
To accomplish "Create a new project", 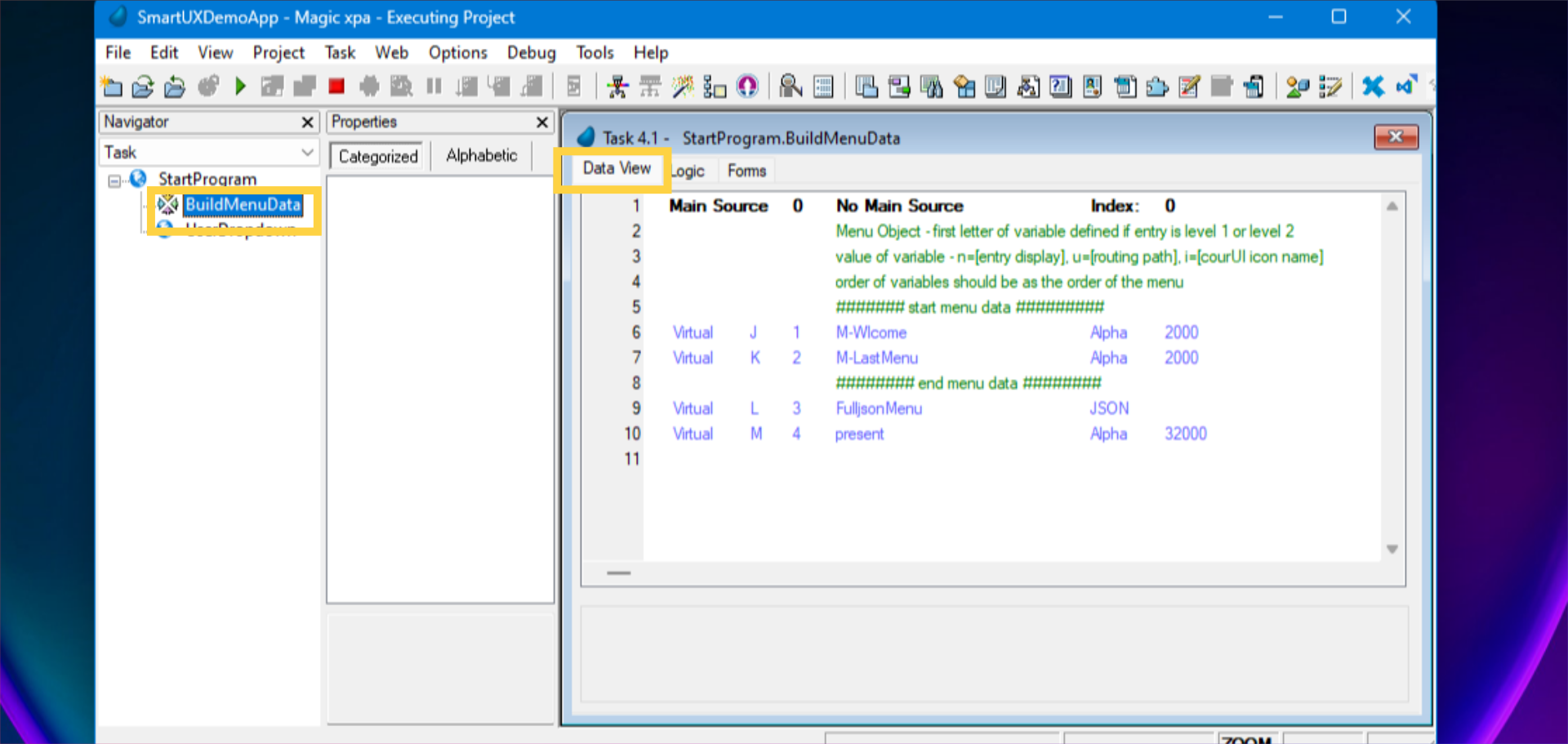I will 112,86.
